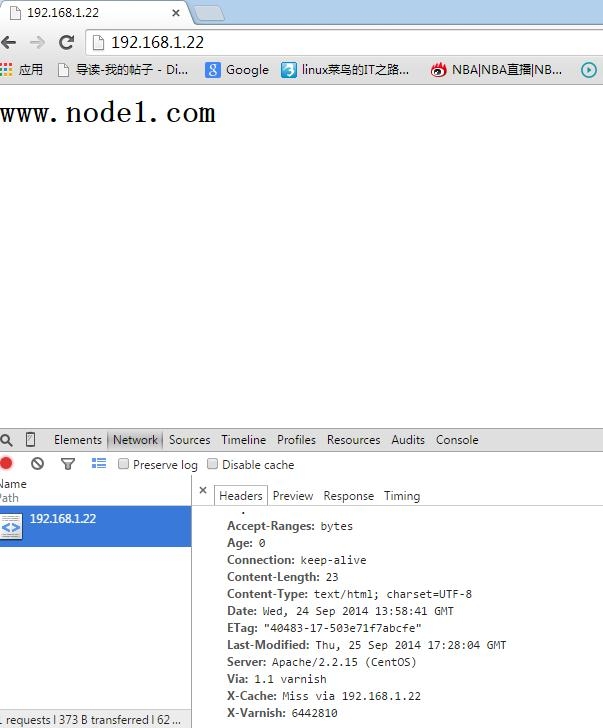Select the 192.168.1.22 request row
This screenshot has height=728, width=603.
pos(95,526)
